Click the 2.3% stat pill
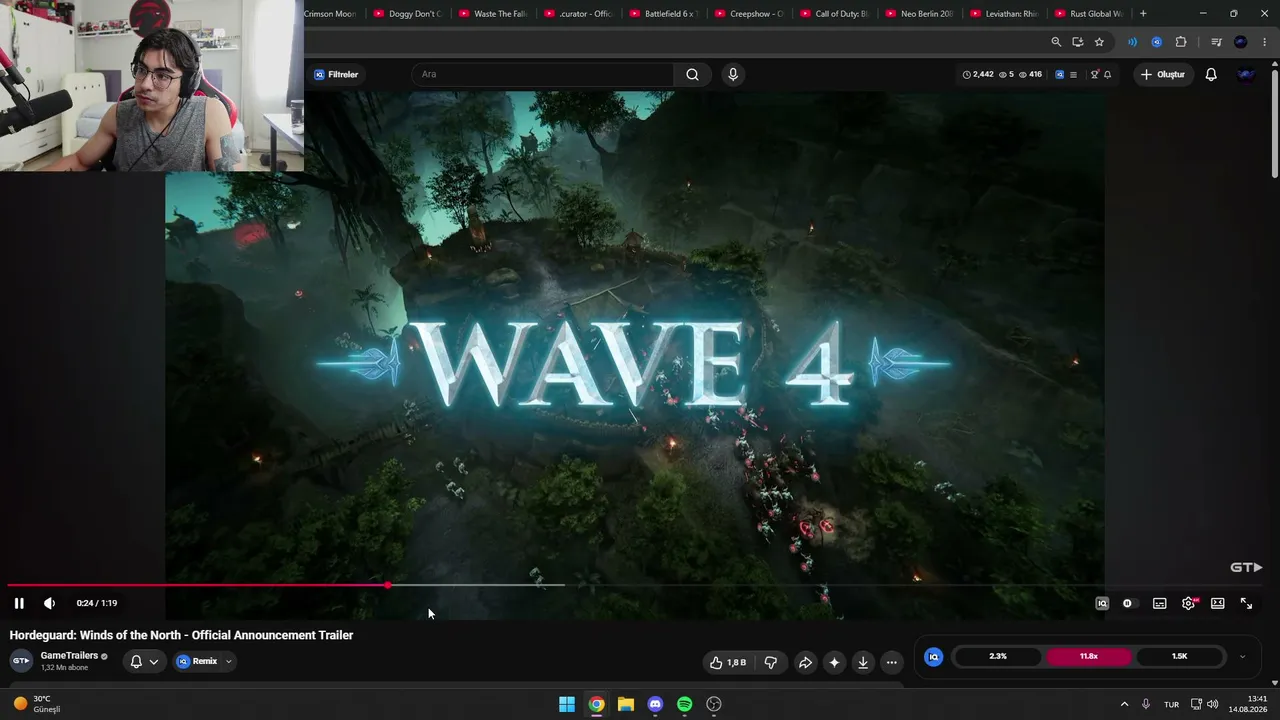The width and height of the screenshot is (1280, 720). point(998,656)
